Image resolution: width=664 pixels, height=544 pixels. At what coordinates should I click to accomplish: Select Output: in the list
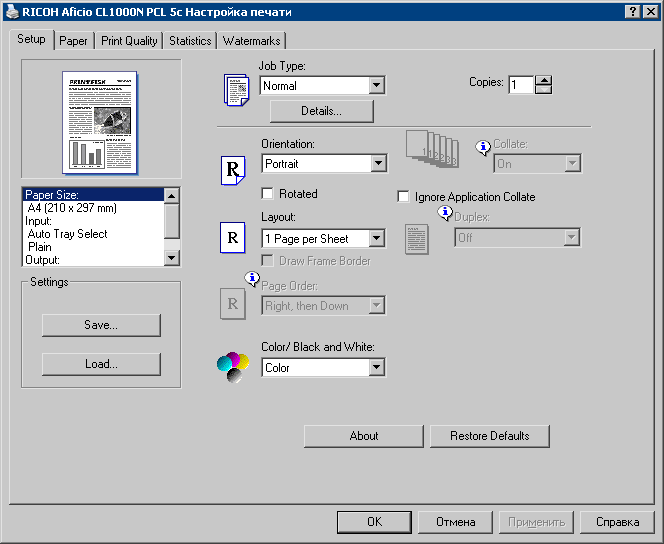coord(93,260)
